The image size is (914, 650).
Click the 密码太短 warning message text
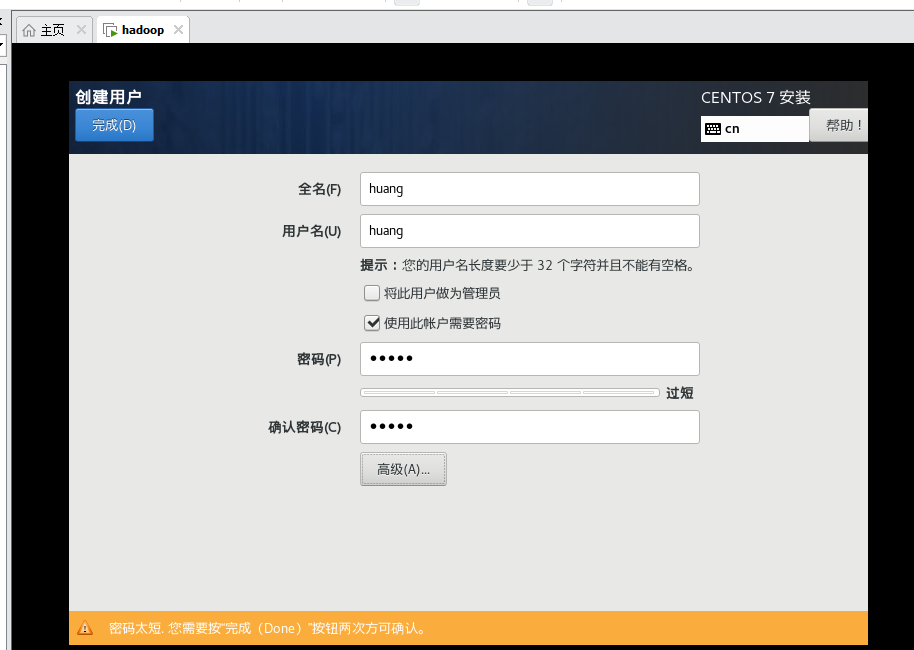pyautogui.click(x=267, y=628)
